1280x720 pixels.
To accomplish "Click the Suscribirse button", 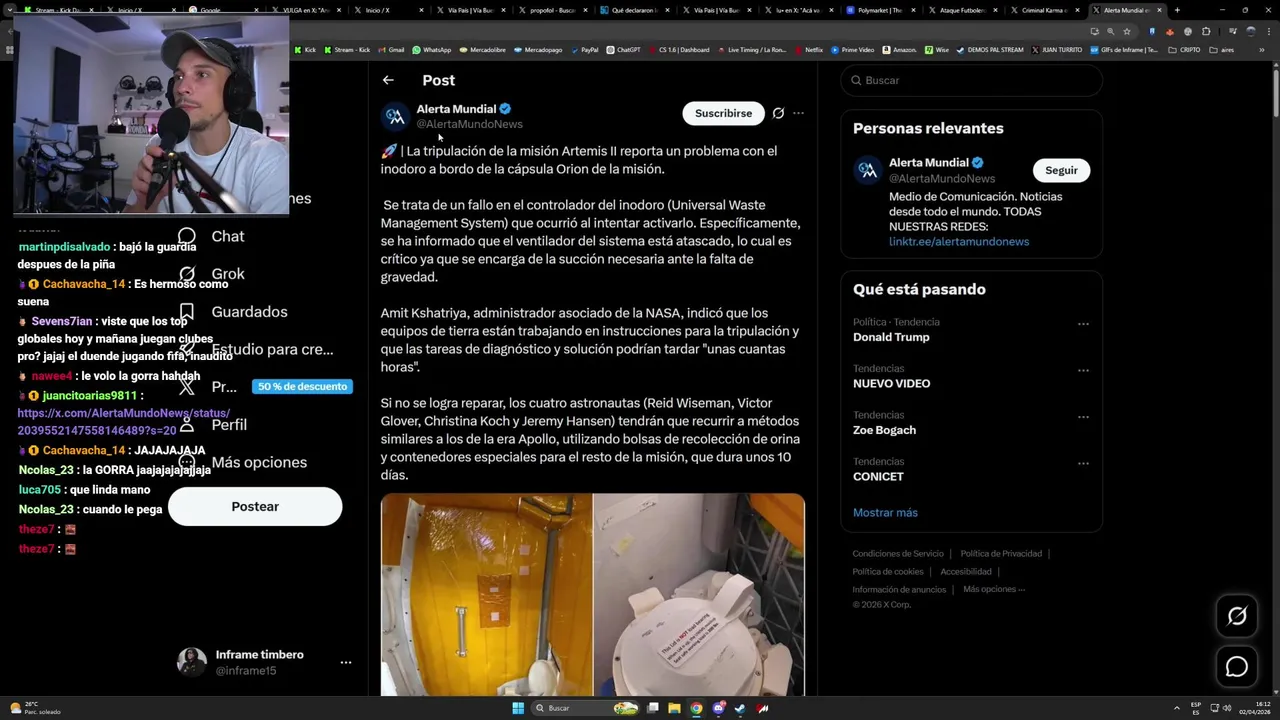I will click(x=723, y=113).
